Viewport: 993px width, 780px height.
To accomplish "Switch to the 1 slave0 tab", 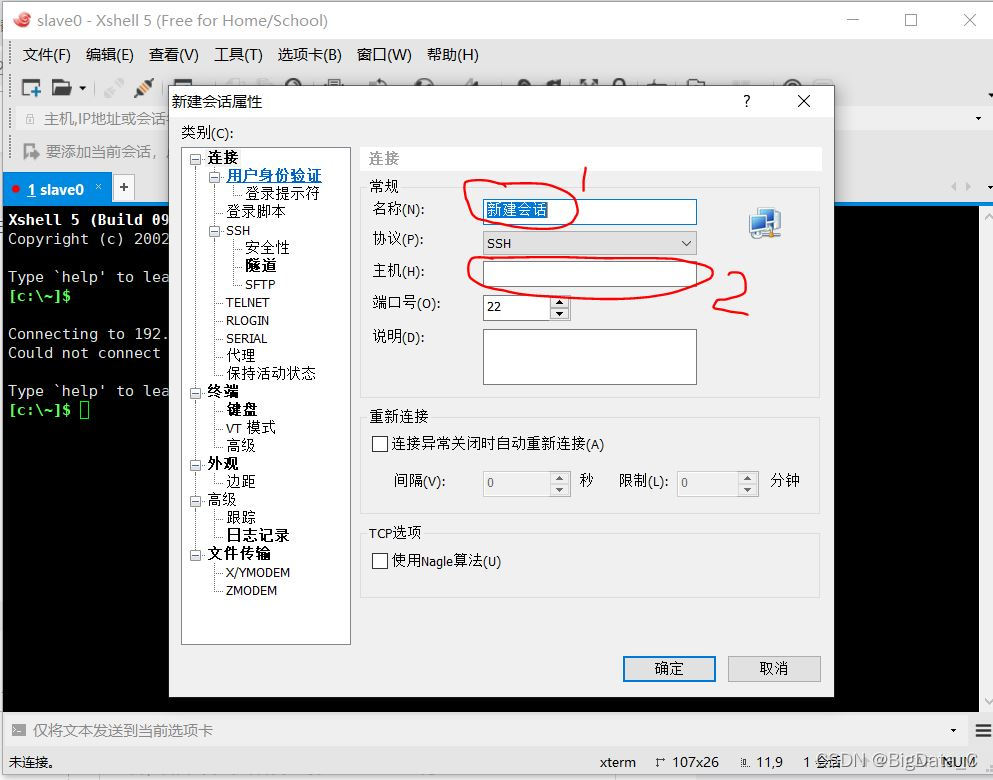I will point(56,189).
